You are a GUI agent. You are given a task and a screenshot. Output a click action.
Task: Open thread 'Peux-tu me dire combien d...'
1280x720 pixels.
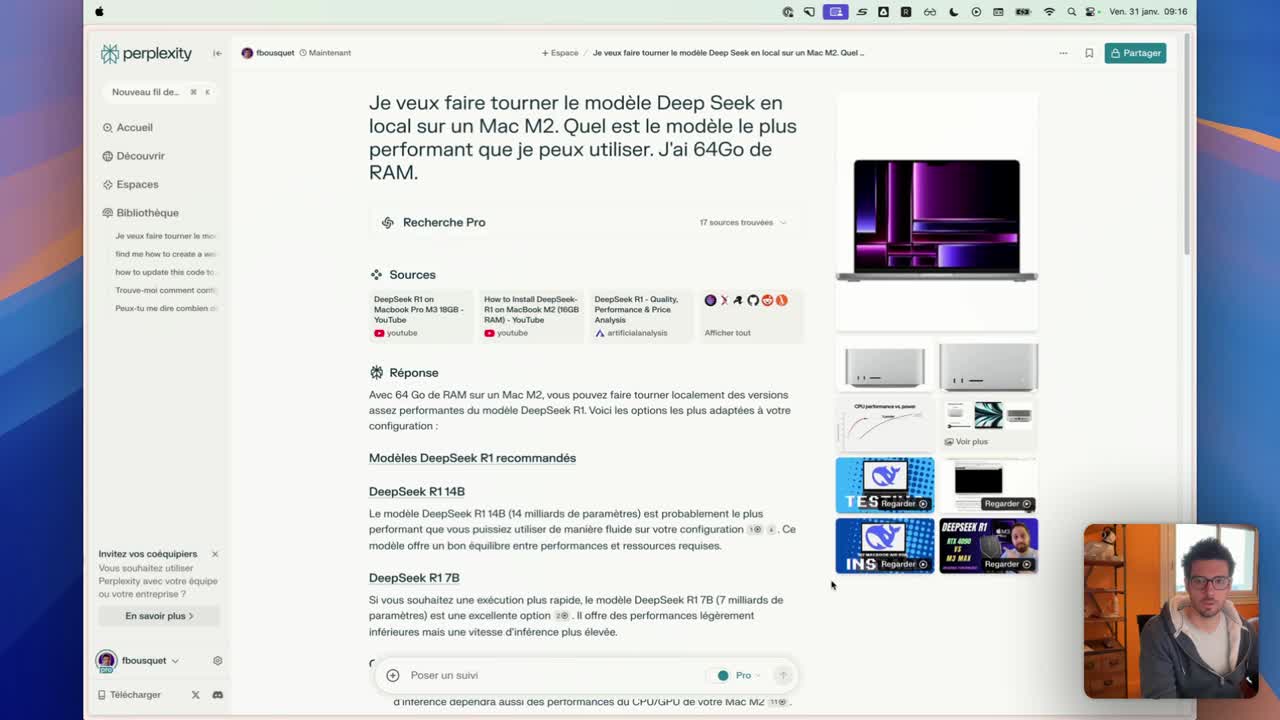tap(165, 308)
